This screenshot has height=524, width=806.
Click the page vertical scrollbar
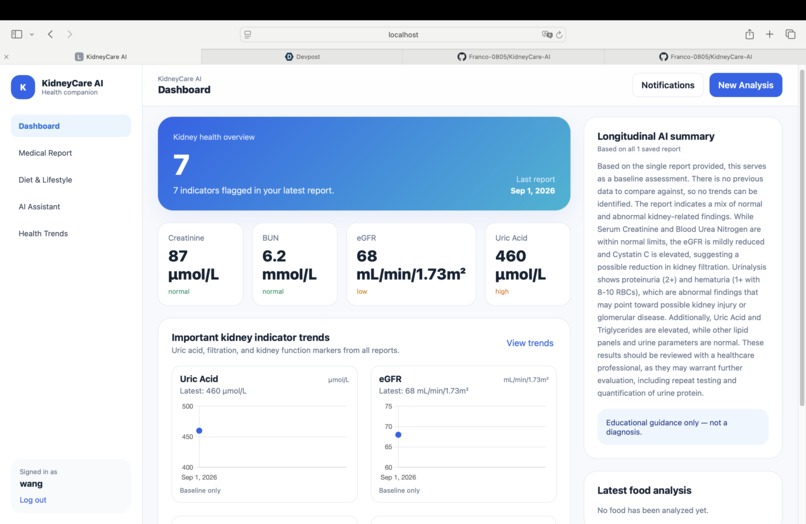pyautogui.click(x=802, y=237)
